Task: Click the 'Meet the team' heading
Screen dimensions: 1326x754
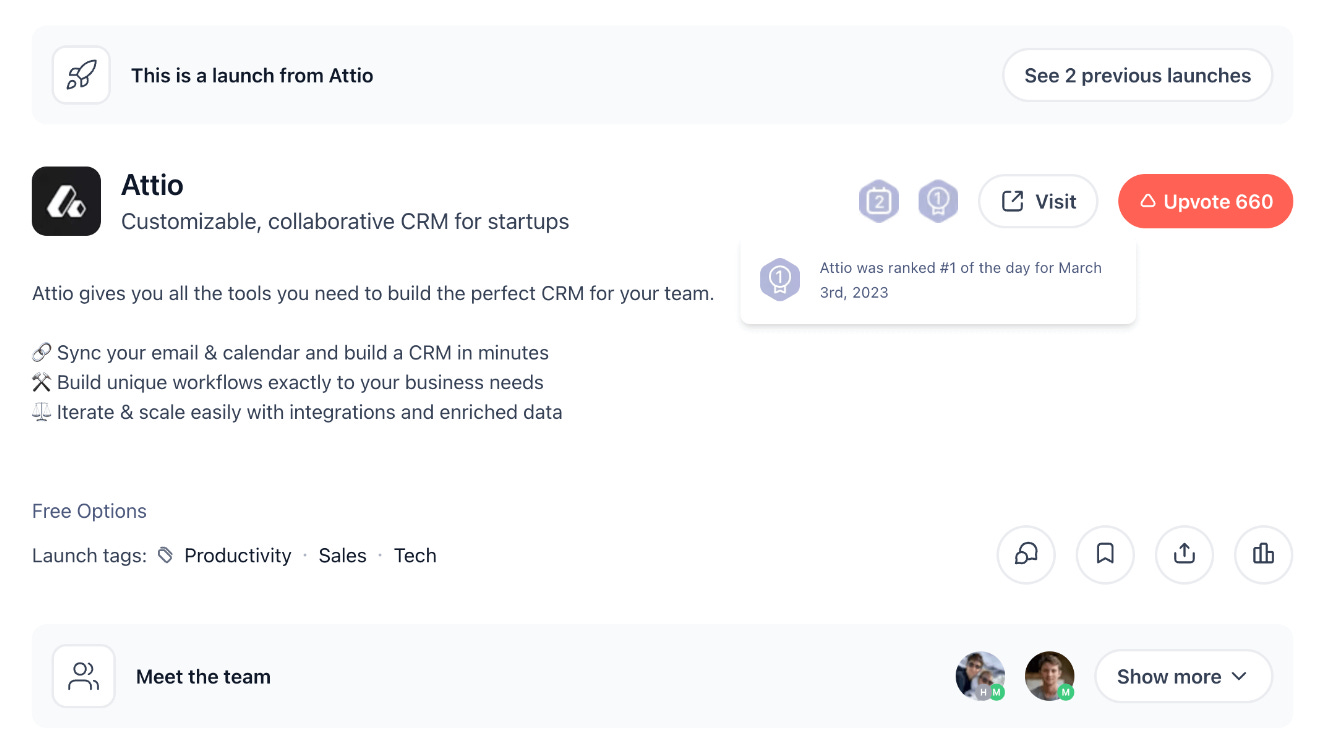Action: coord(203,677)
